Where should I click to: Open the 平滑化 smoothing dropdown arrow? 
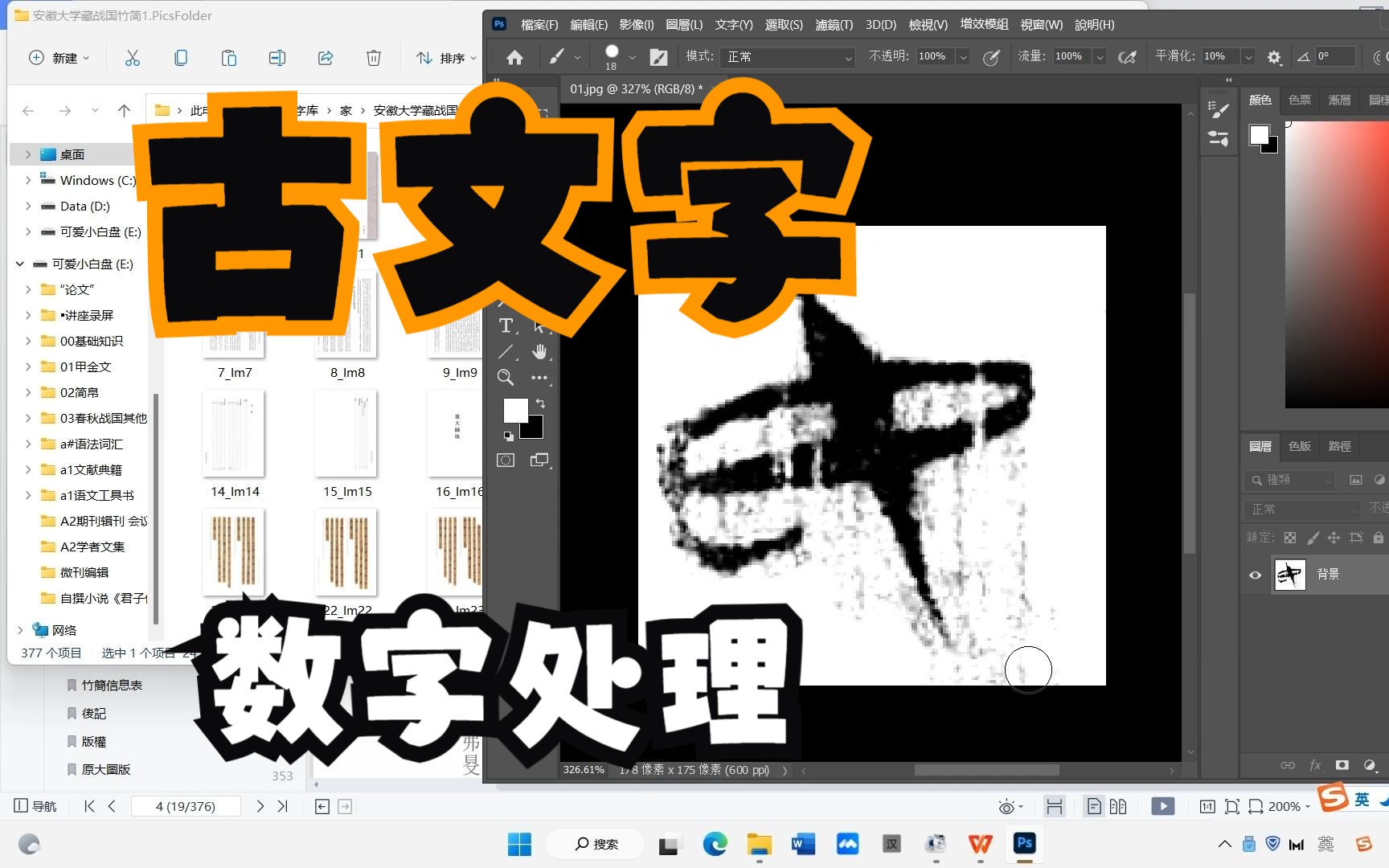tap(1248, 57)
